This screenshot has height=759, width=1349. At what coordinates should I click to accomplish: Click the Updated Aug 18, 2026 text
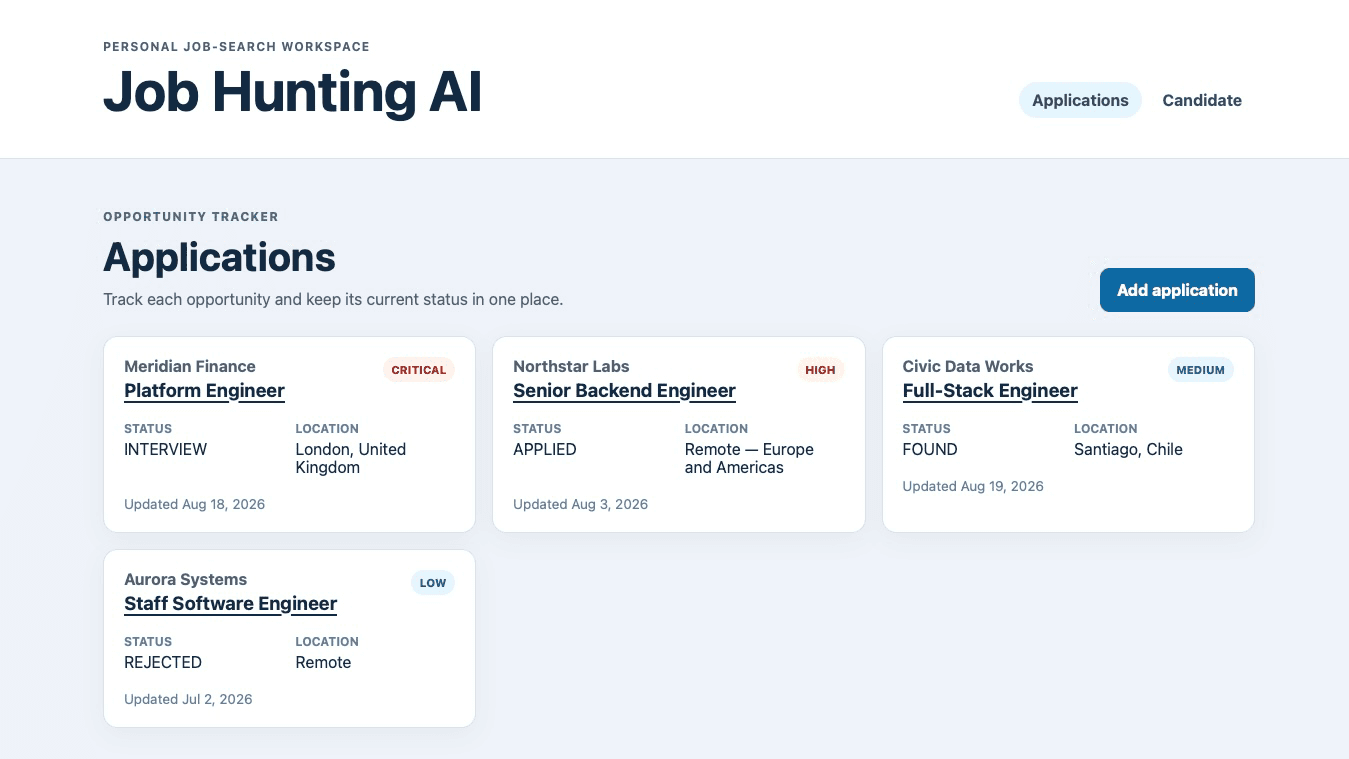(x=194, y=504)
